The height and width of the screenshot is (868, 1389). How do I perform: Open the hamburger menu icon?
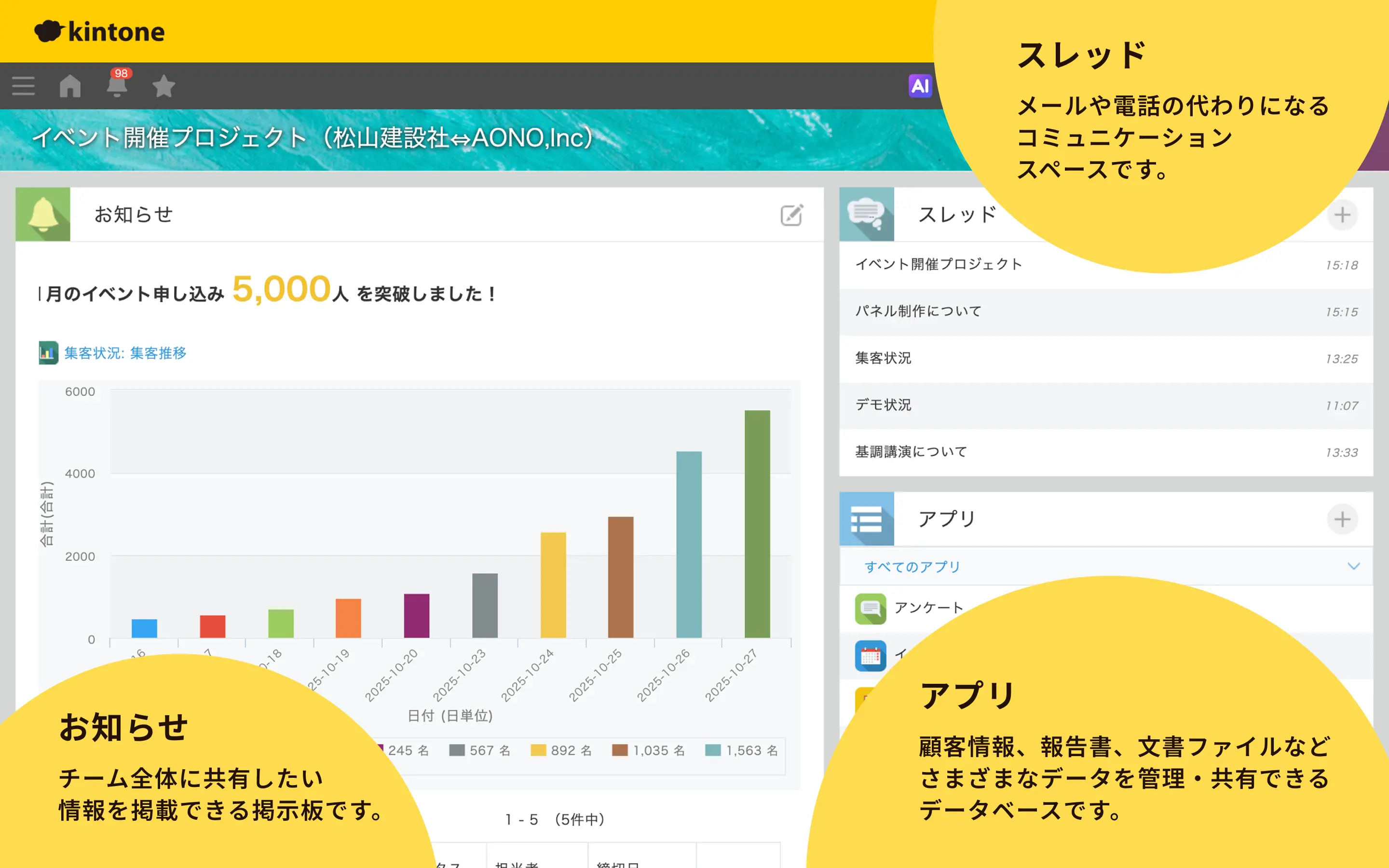pos(24,86)
